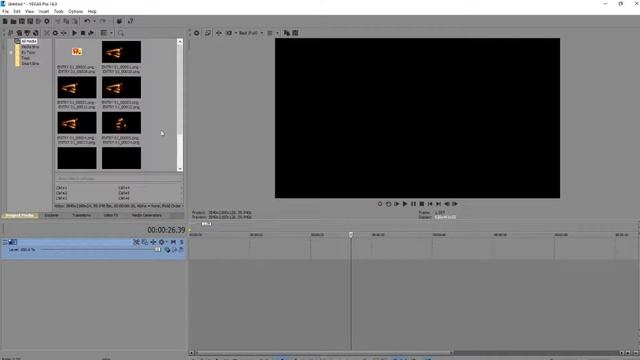Open video preview Project Video Properties gear

[196, 33]
